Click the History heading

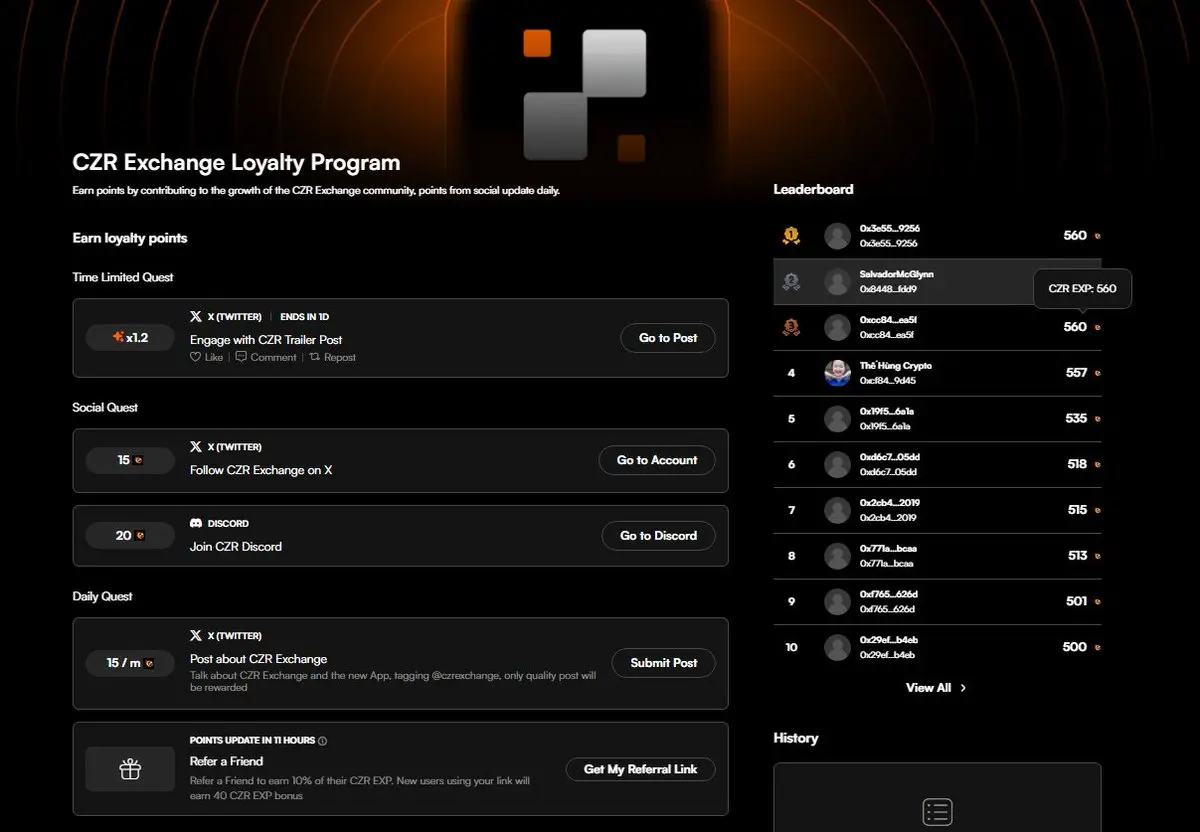[x=795, y=738]
